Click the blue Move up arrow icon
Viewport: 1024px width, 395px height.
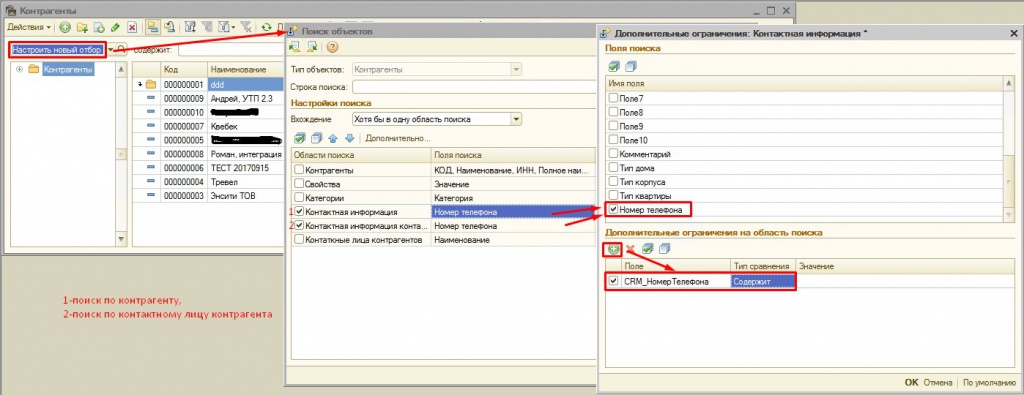point(332,138)
